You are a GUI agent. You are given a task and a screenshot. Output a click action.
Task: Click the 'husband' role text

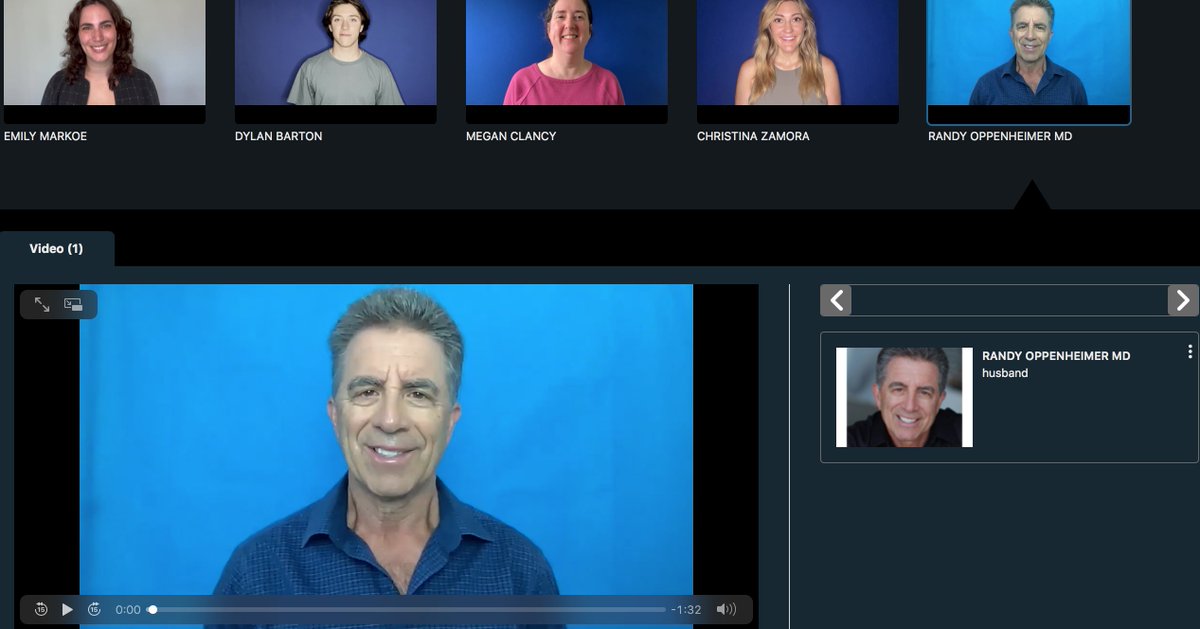(x=1005, y=373)
